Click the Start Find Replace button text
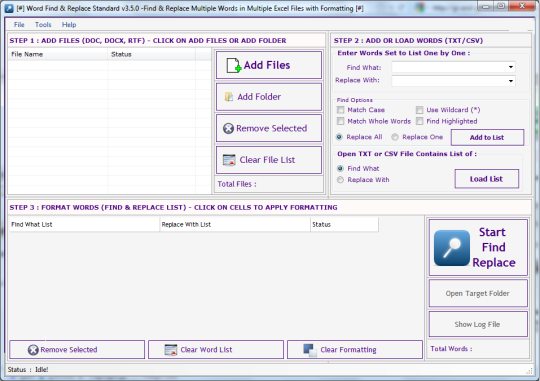Image resolution: width=540 pixels, height=381 pixels. 494,247
